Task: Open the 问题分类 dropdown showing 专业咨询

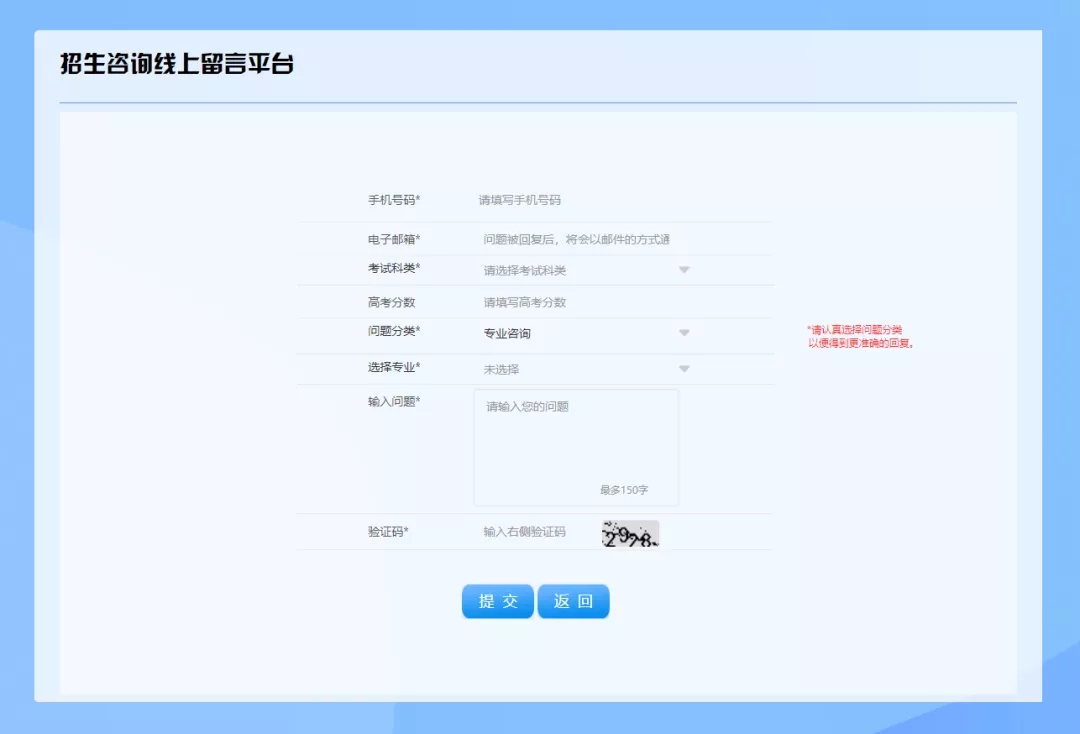Action: 585,333
